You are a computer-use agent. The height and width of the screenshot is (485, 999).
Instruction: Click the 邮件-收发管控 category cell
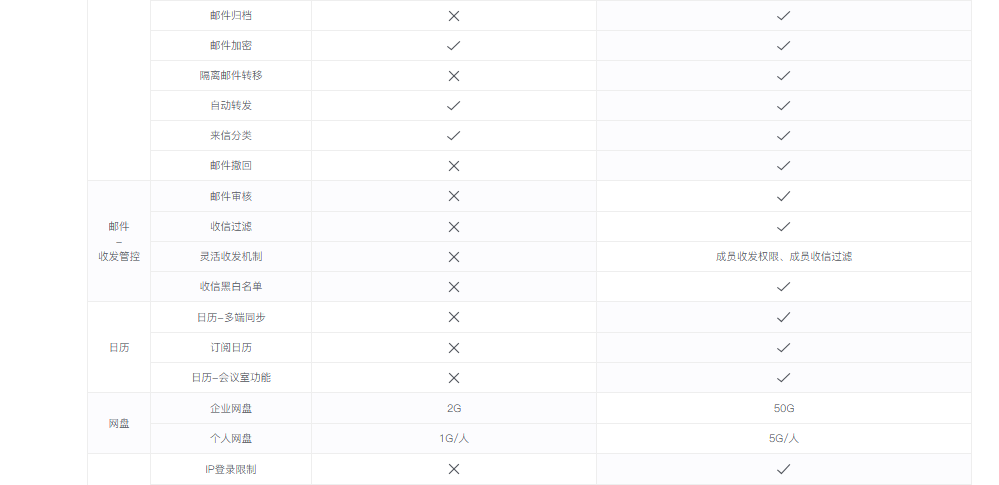pos(119,242)
